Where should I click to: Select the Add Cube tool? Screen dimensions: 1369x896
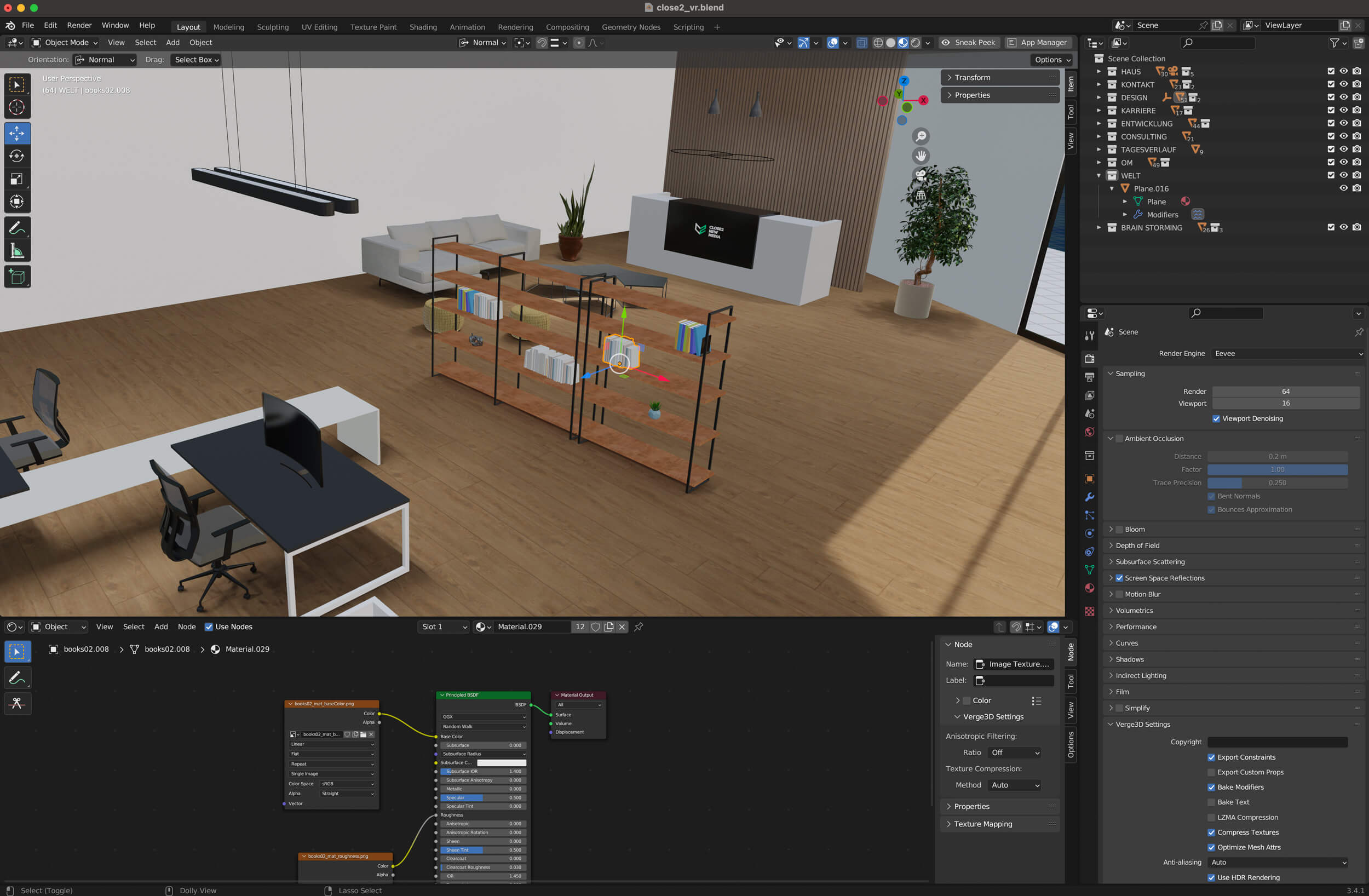click(x=16, y=277)
